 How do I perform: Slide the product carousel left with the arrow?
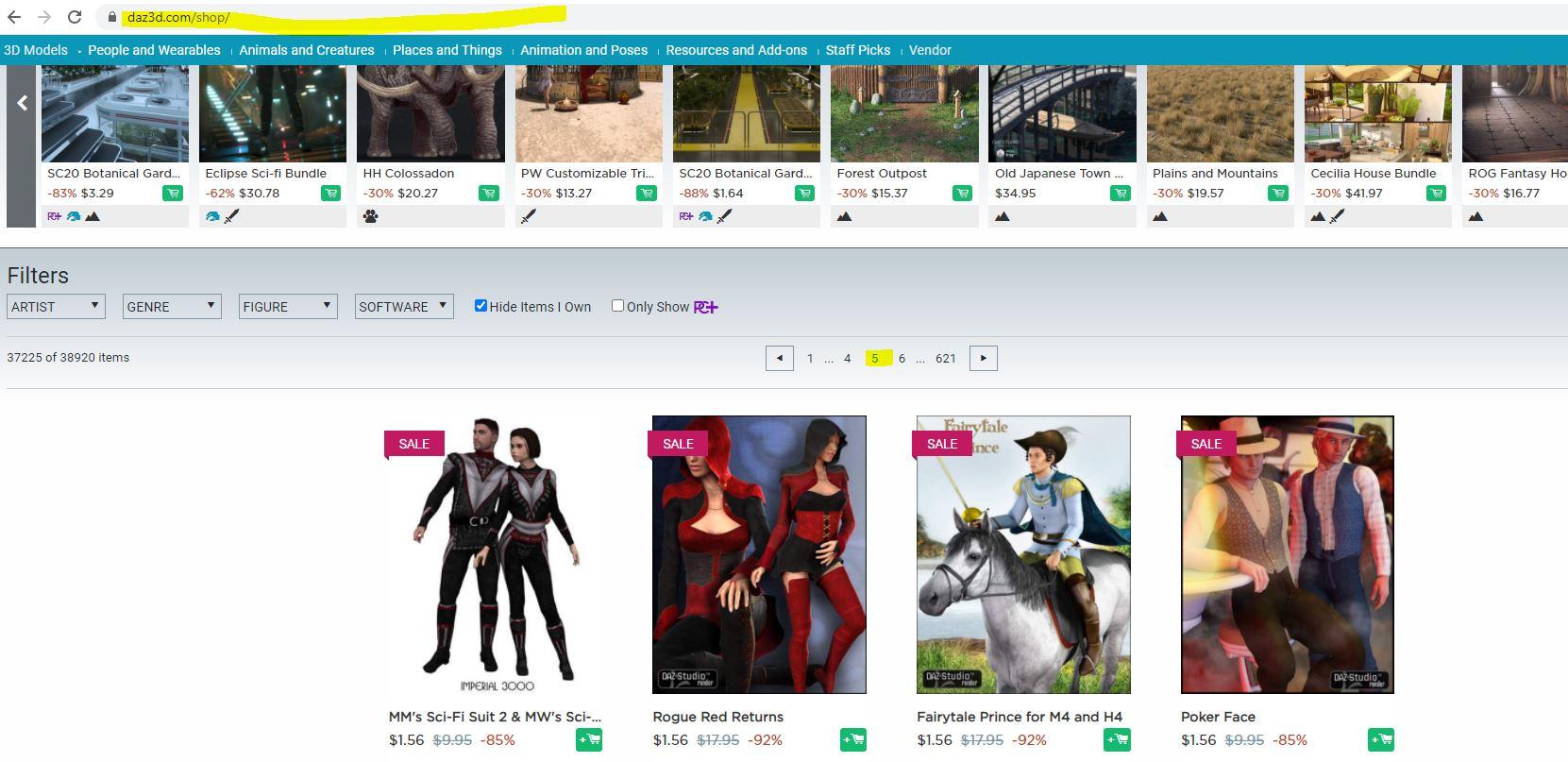point(22,103)
